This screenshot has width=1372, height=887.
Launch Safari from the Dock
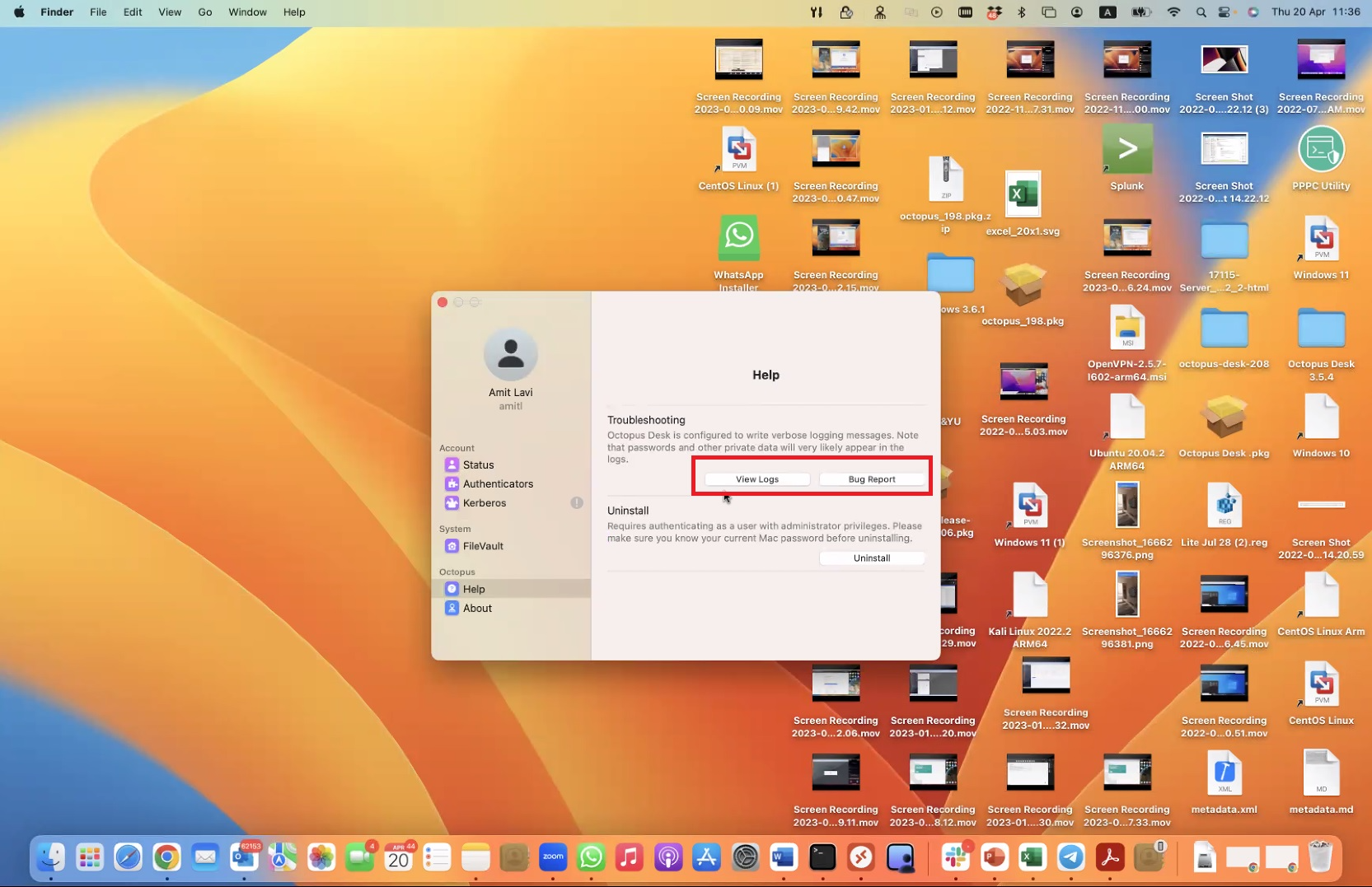pos(128,857)
